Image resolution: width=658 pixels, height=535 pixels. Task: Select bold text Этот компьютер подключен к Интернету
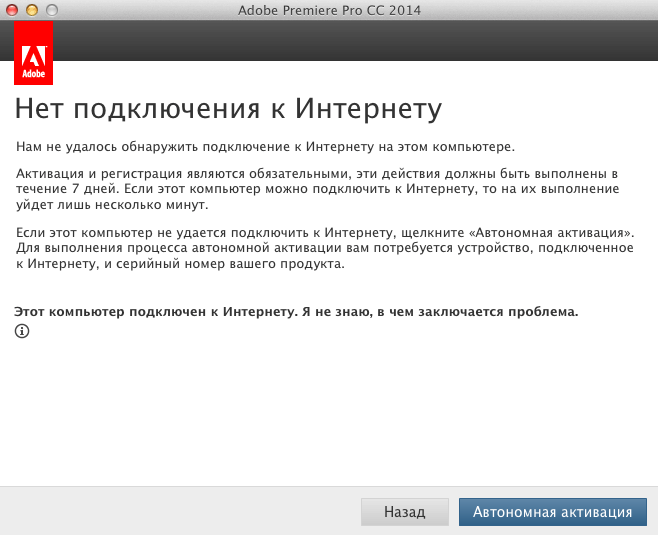pos(156,312)
